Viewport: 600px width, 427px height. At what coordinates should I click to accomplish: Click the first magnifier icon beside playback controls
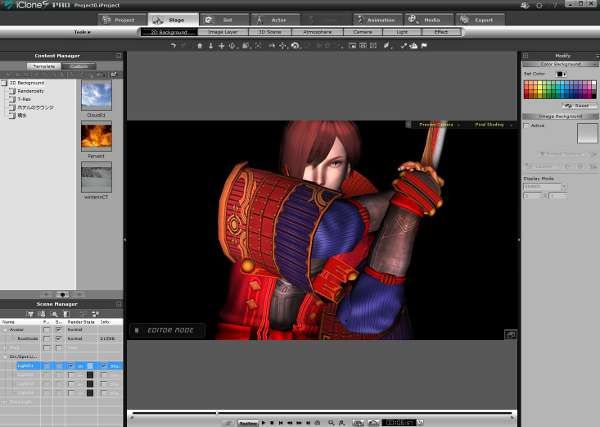[x=331, y=422]
